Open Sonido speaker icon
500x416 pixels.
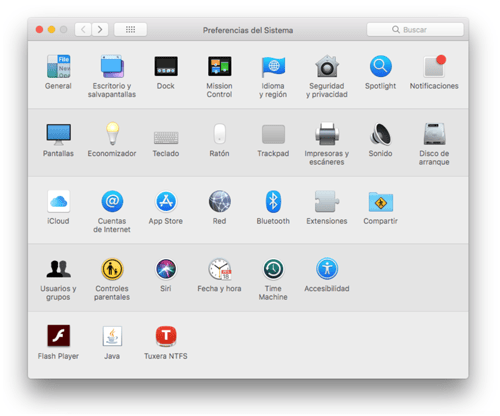[380, 134]
